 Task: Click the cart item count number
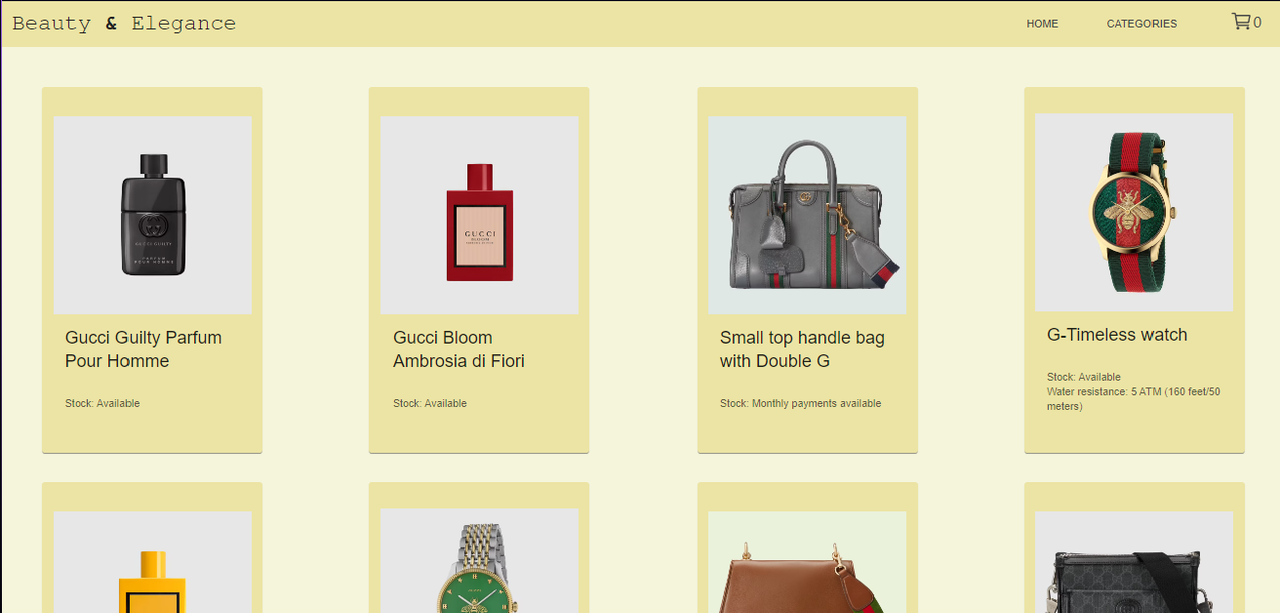1257,22
